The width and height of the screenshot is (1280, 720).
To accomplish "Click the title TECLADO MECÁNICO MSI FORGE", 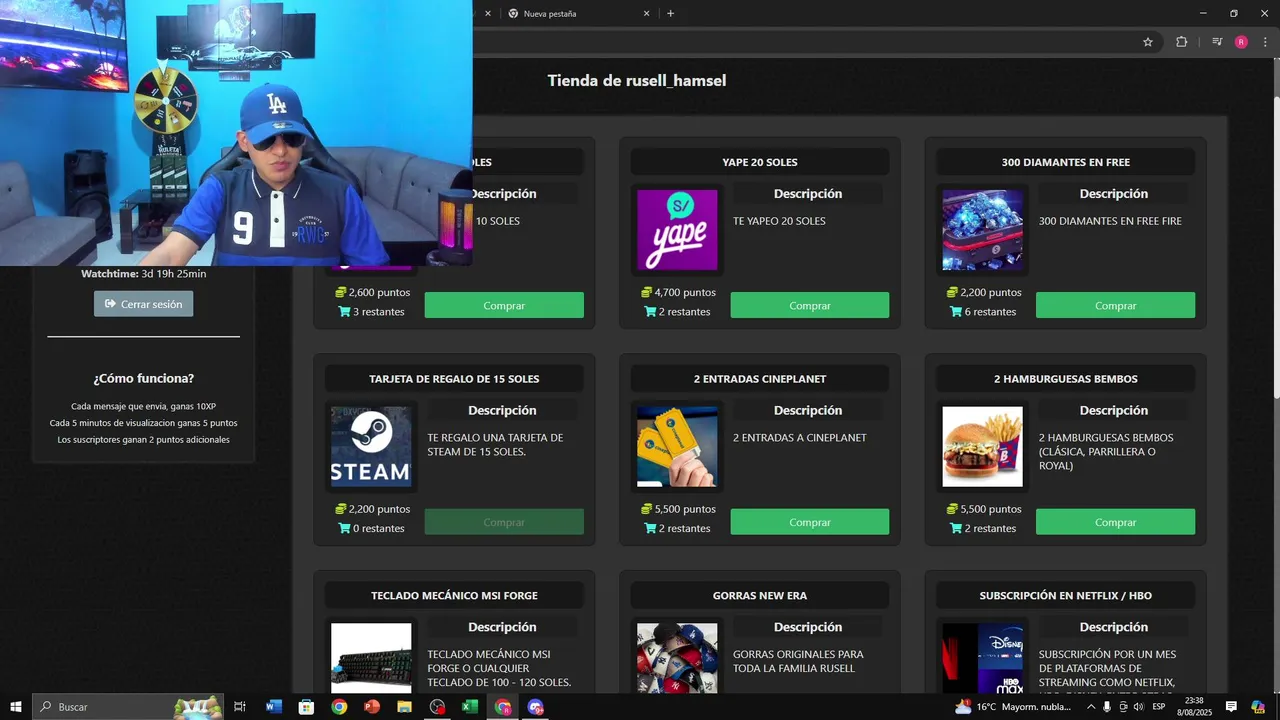I will pos(454,595).
